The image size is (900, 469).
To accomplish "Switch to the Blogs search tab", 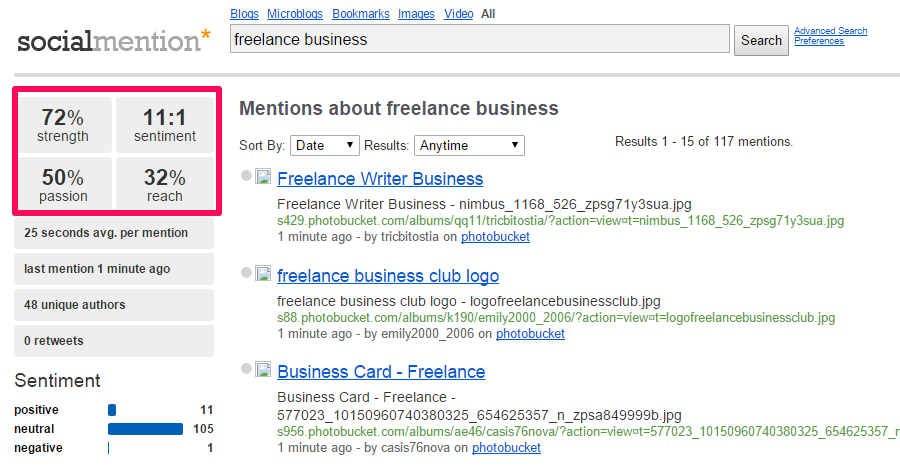I will (244, 14).
